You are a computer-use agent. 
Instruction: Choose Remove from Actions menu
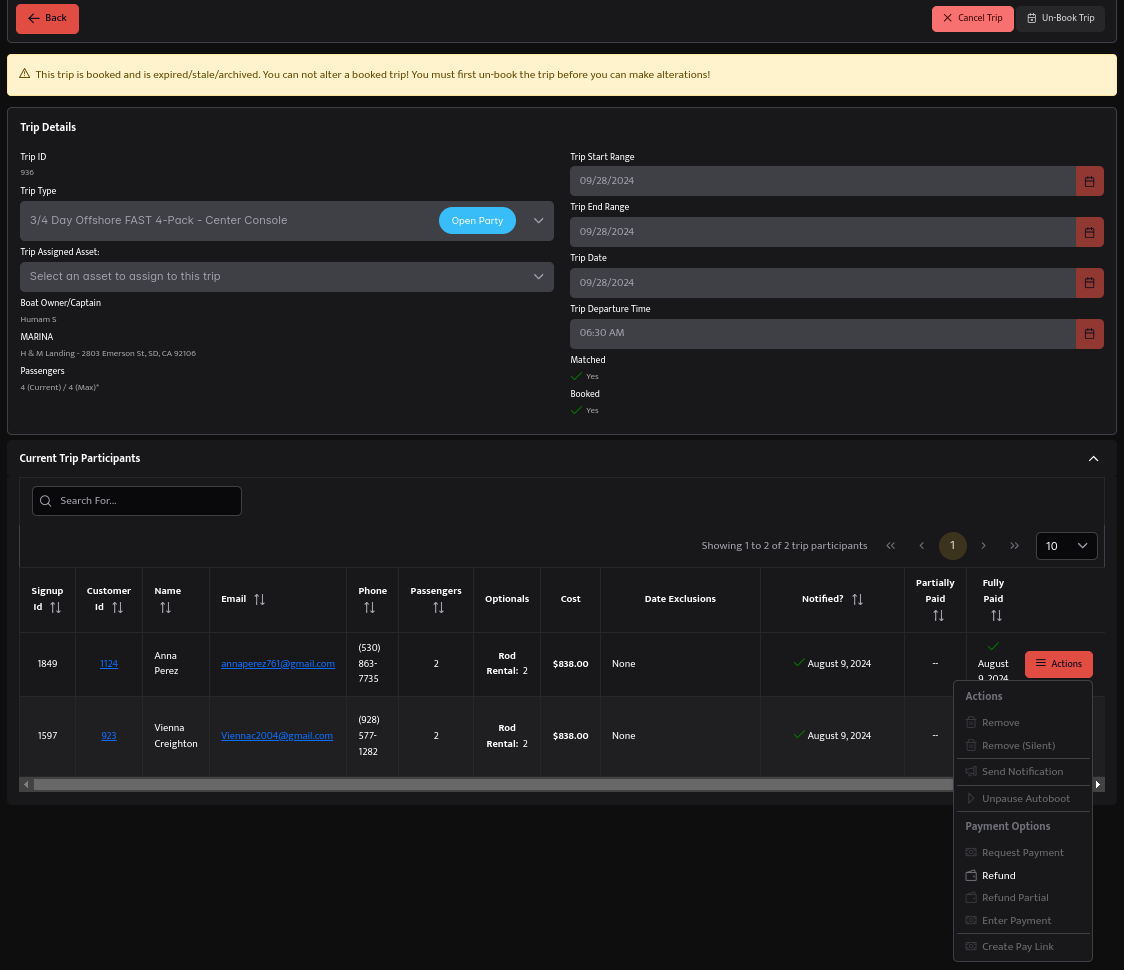[1023, 723]
